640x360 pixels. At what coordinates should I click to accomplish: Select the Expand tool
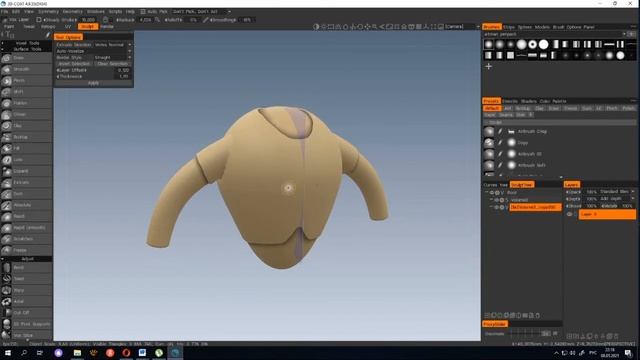click(x=27, y=171)
